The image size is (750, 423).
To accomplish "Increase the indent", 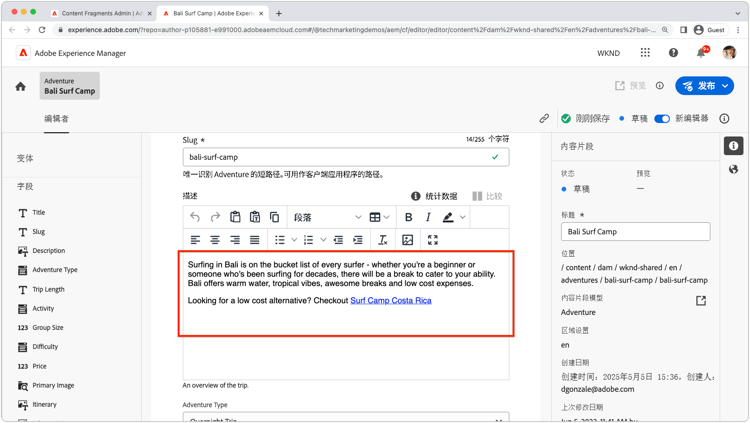I will pyautogui.click(x=358, y=240).
